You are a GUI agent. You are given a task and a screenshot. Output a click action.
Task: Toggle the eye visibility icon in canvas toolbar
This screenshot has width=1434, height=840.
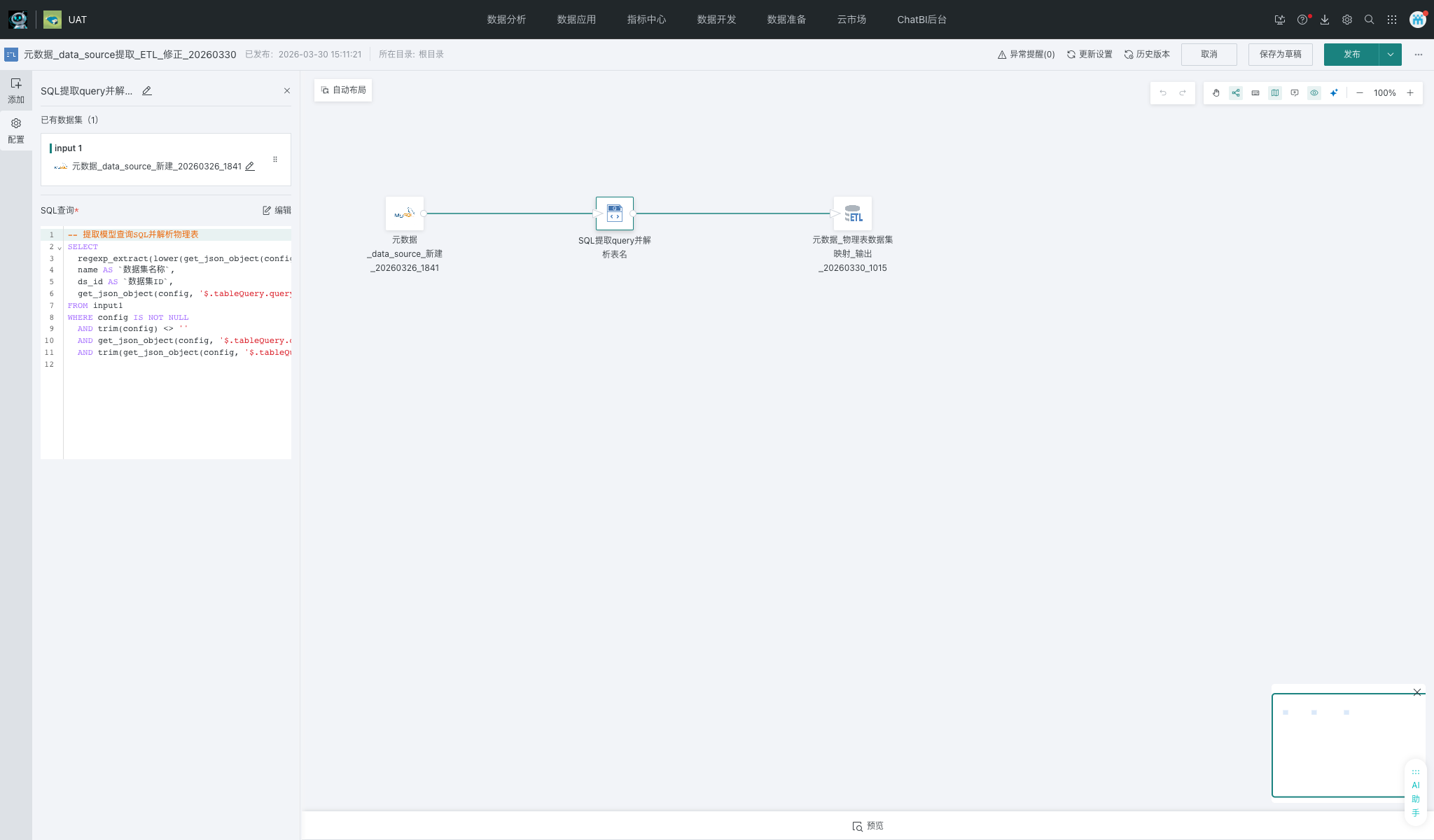tap(1314, 93)
